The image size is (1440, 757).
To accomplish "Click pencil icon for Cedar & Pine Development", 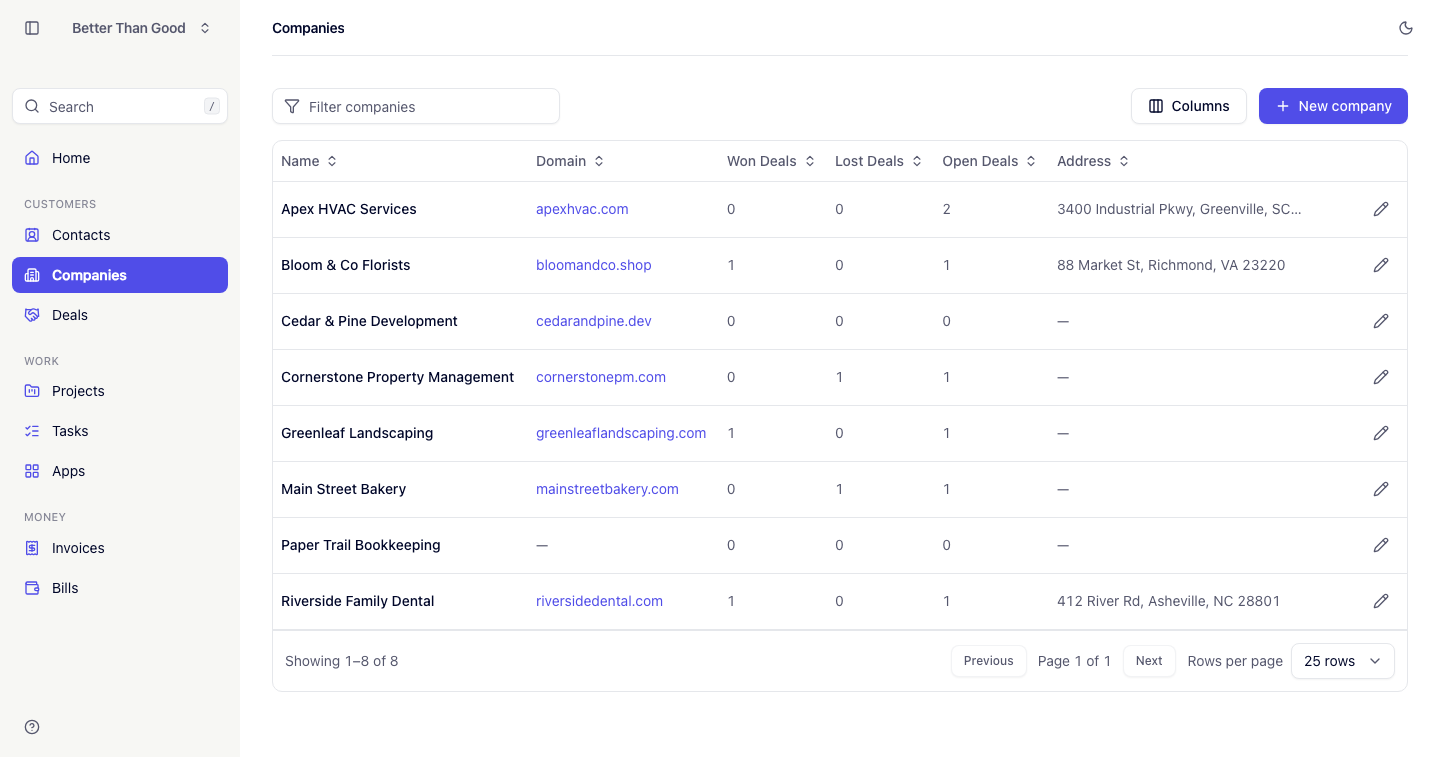I will pos(1381,321).
